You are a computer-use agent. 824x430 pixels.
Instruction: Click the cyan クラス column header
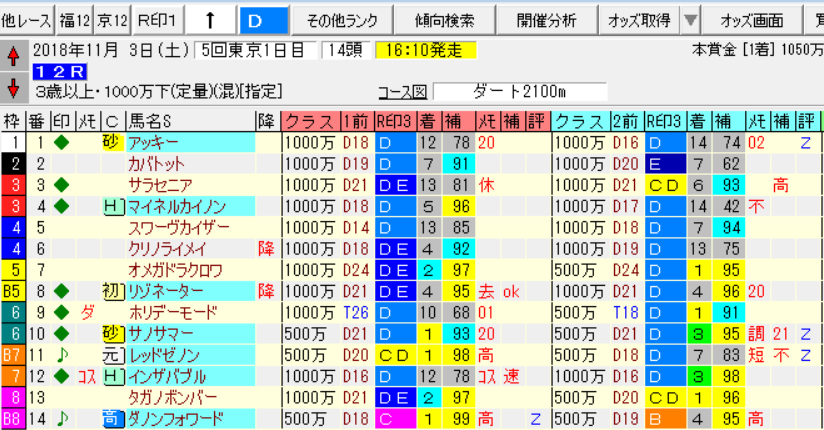coord(581,121)
